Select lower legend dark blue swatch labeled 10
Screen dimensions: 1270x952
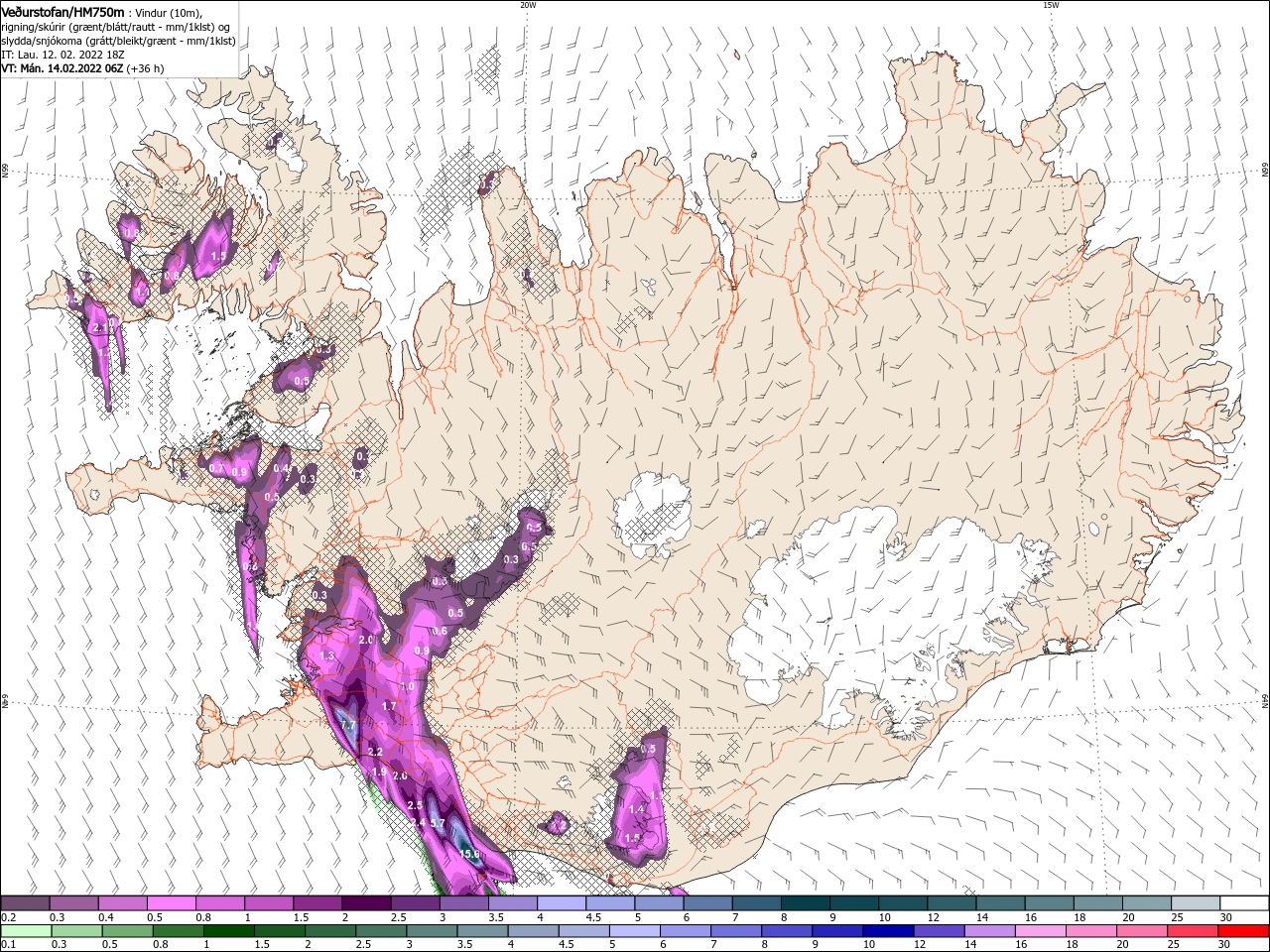(888, 931)
